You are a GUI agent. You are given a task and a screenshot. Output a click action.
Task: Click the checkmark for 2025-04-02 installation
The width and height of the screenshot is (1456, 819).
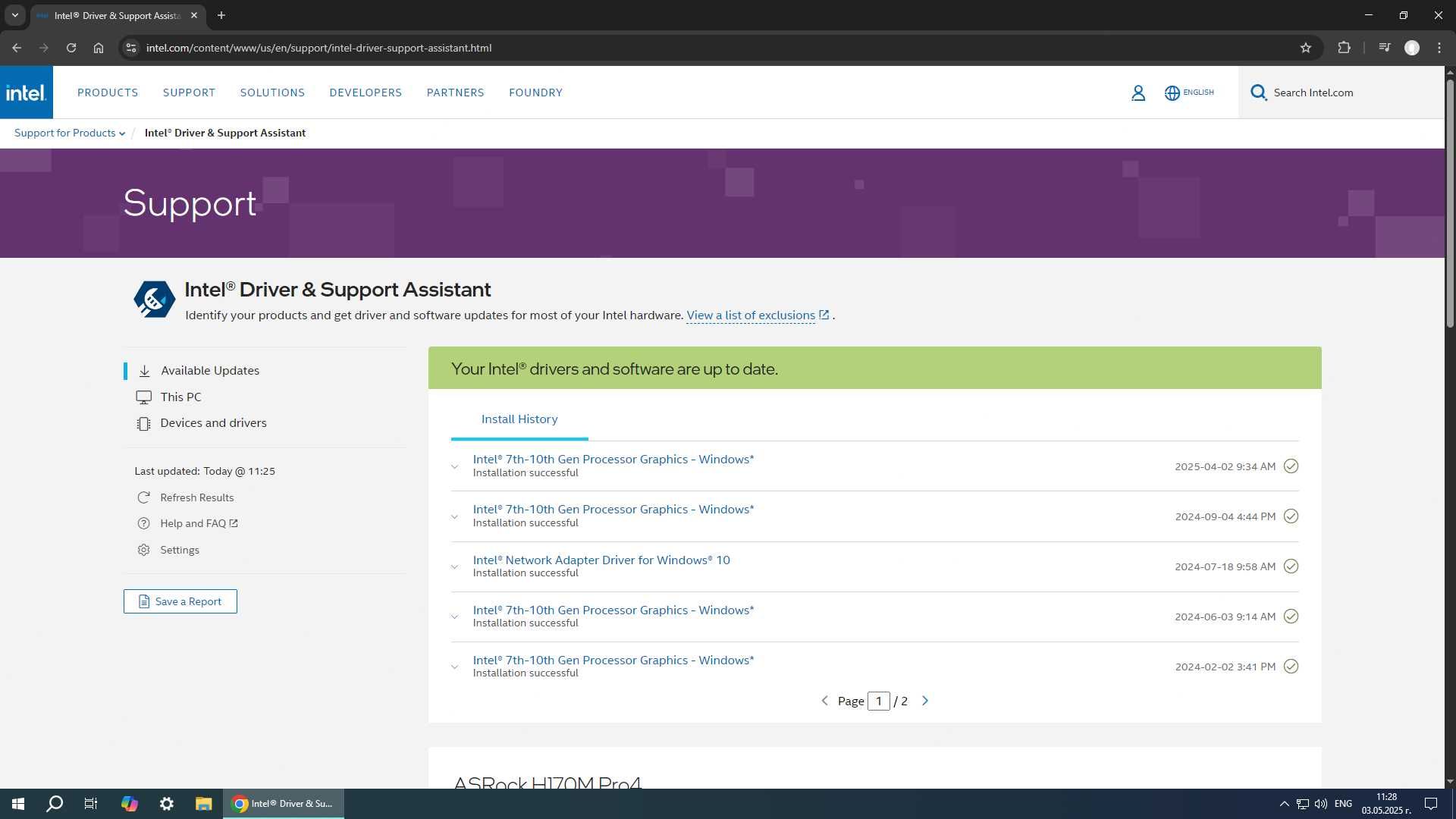pyautogui.click(x=1291, y=466)
